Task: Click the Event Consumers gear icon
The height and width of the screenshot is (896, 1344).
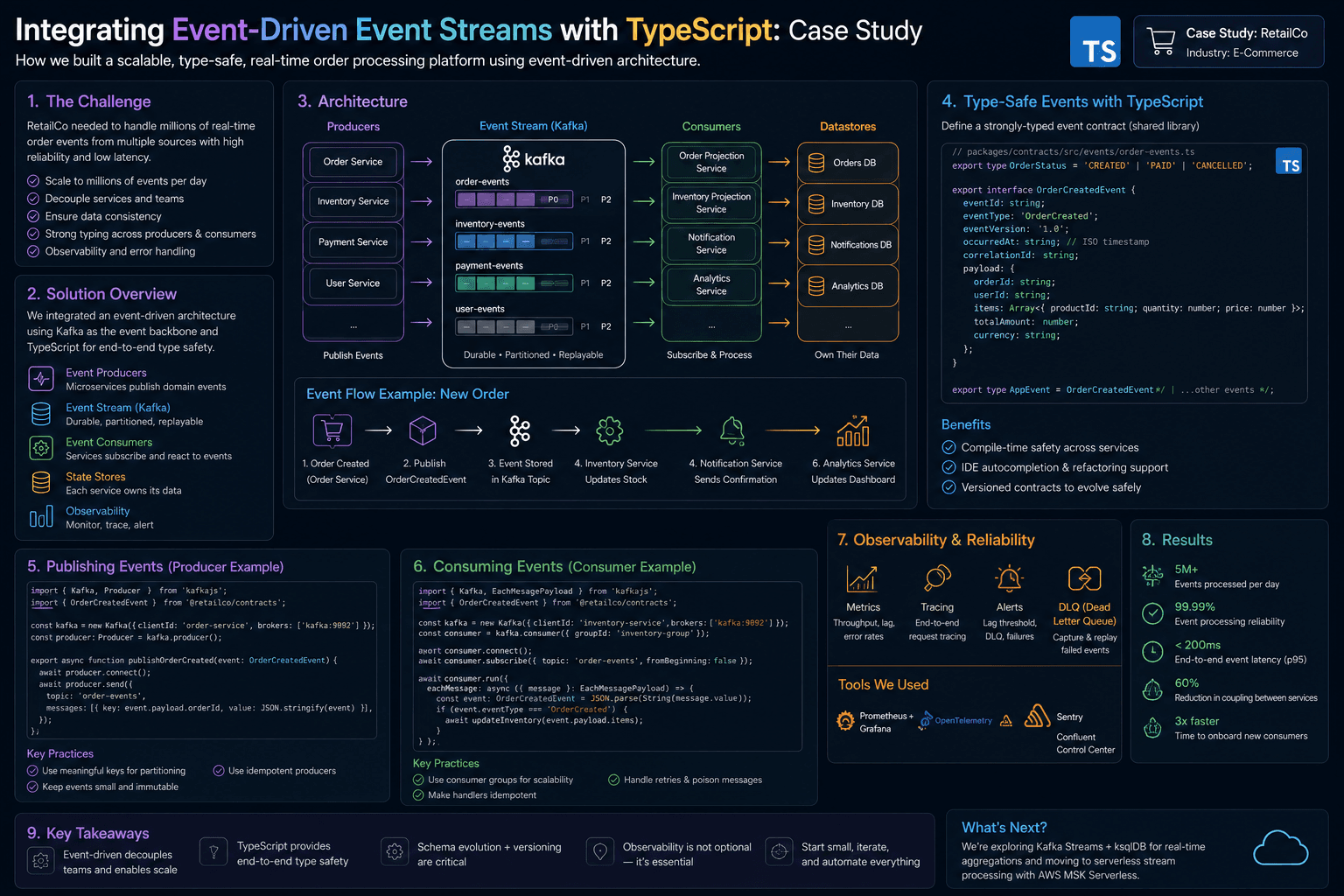Action: (x=41, y=448)
